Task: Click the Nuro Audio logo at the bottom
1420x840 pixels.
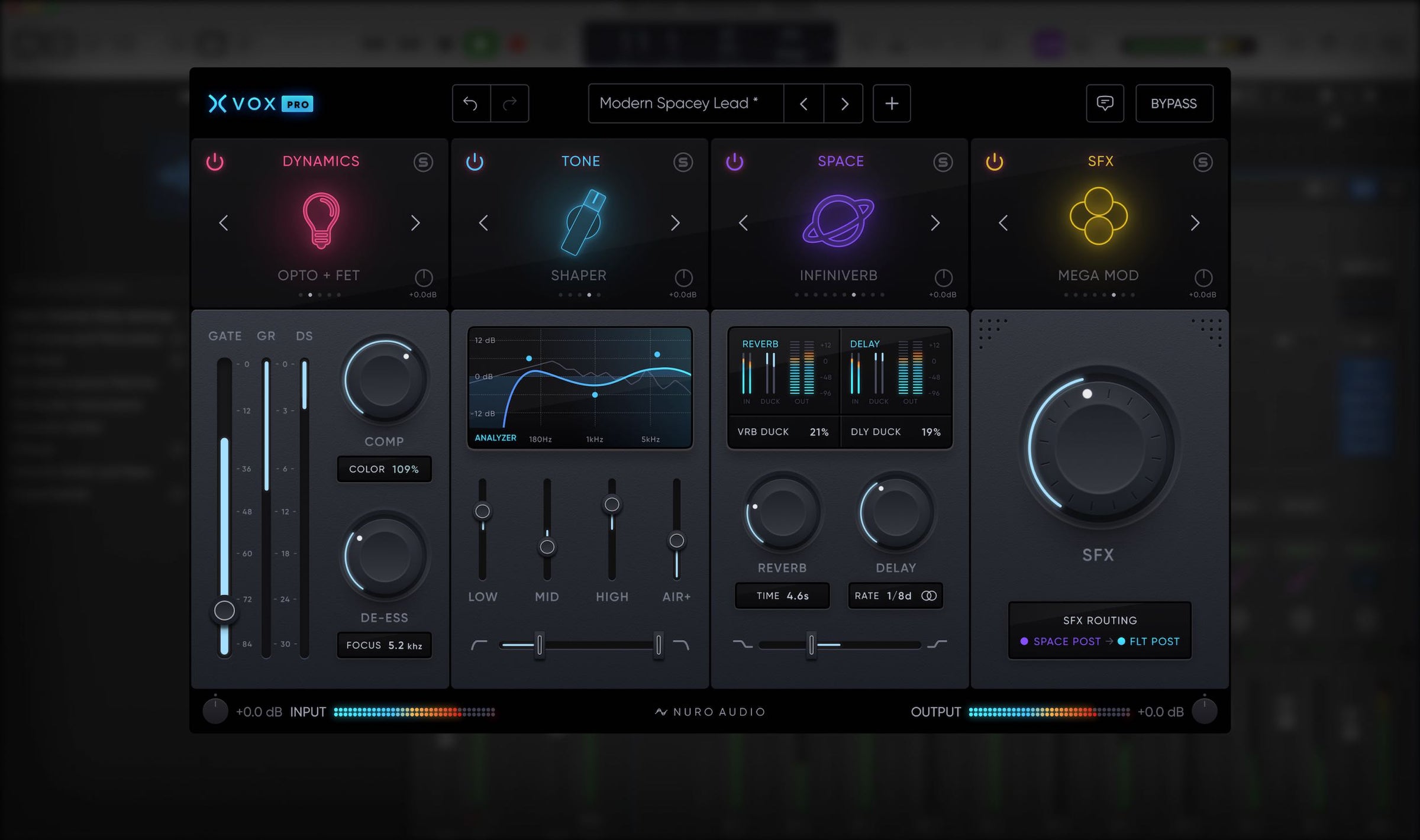Action: 709,712
